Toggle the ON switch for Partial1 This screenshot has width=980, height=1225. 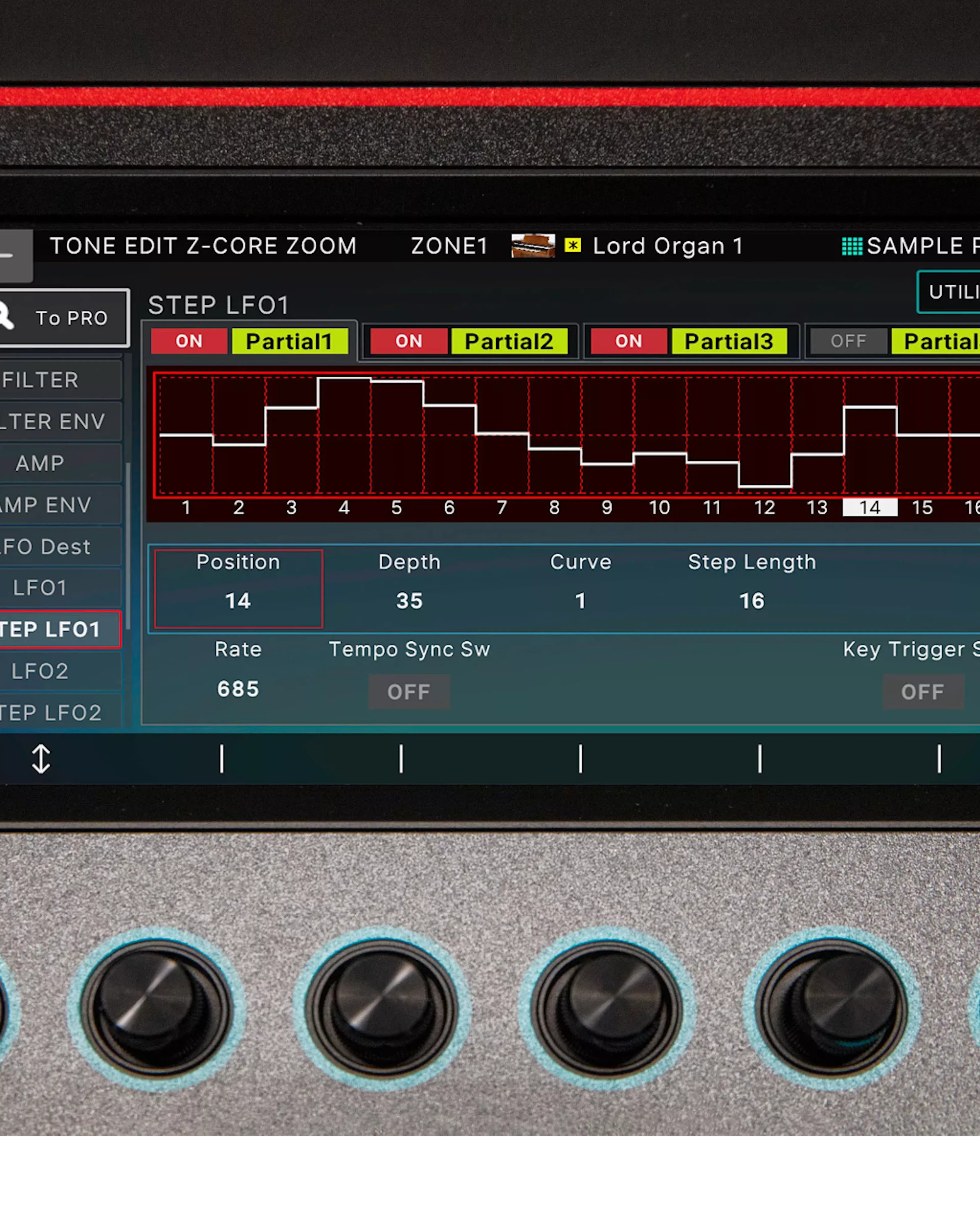coord(189,341)
